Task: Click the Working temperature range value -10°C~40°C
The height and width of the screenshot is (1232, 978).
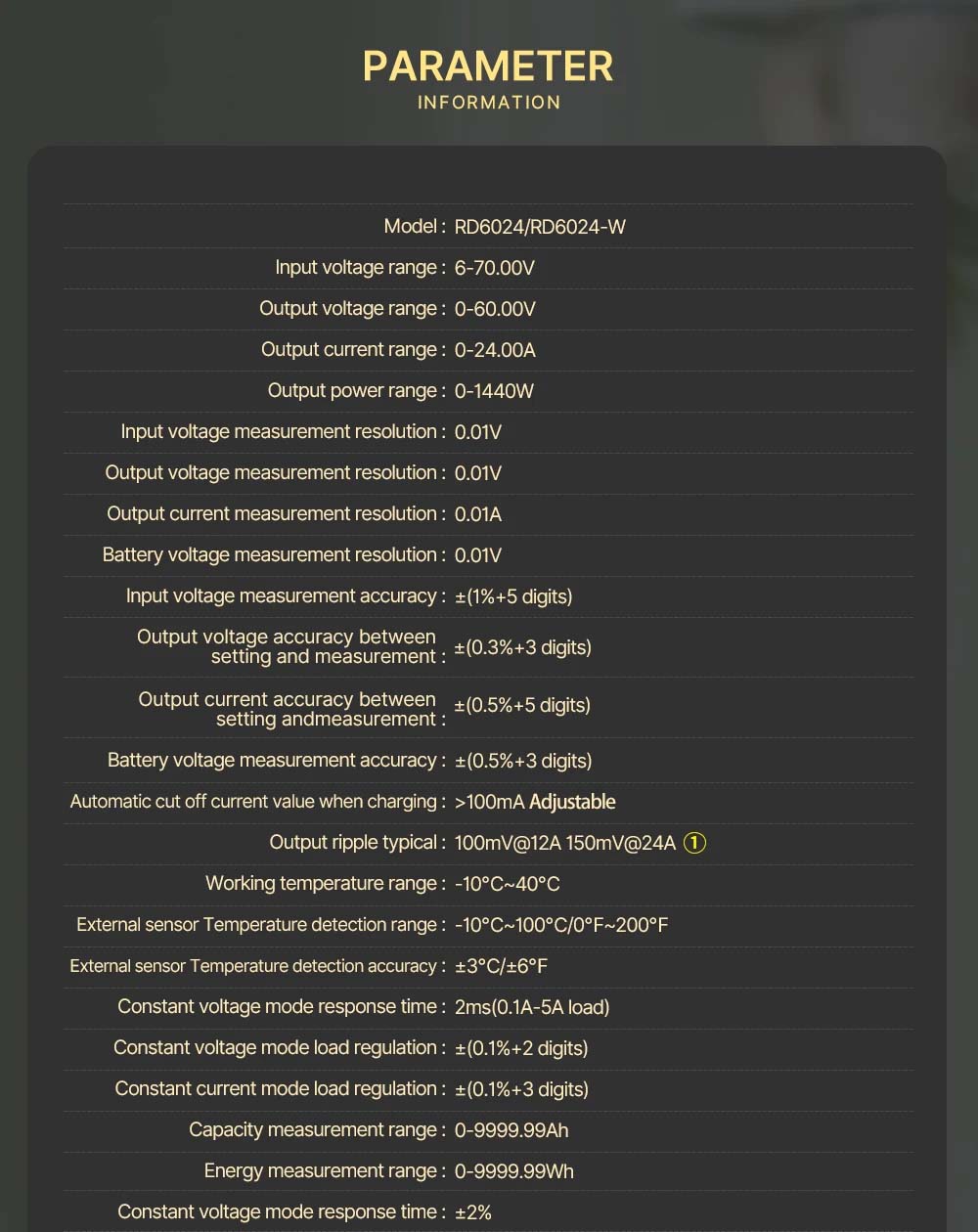Action: 508,884
